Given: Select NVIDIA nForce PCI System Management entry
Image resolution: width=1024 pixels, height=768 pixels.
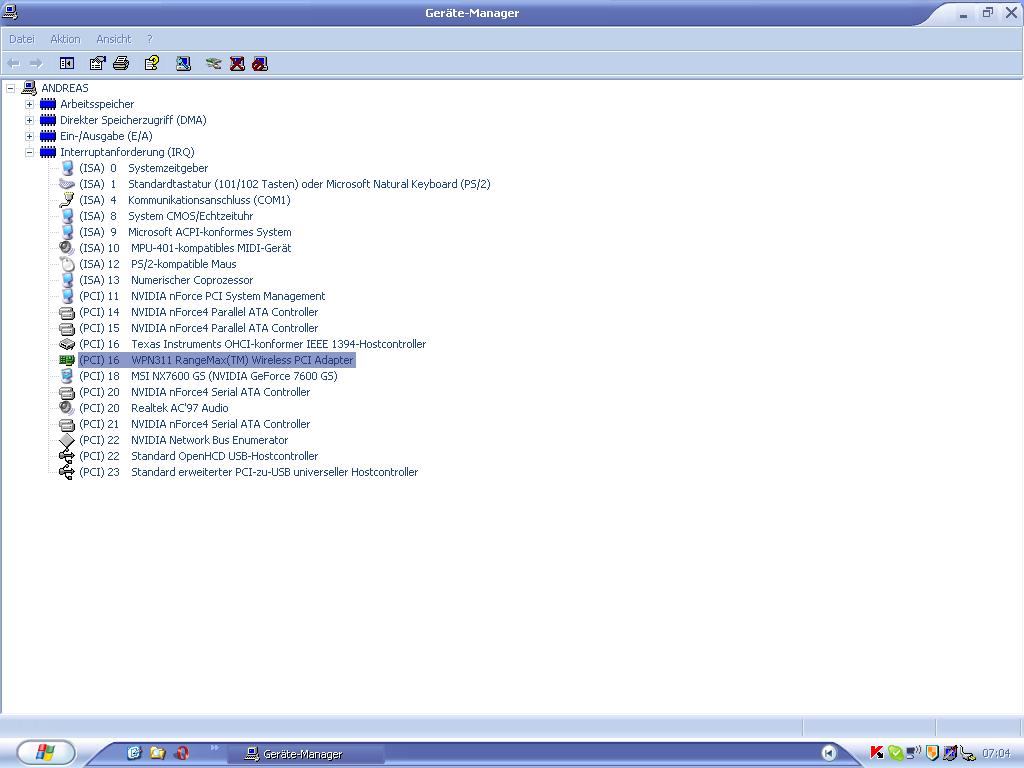Looking at the screenshot, I should click(202, 296).
